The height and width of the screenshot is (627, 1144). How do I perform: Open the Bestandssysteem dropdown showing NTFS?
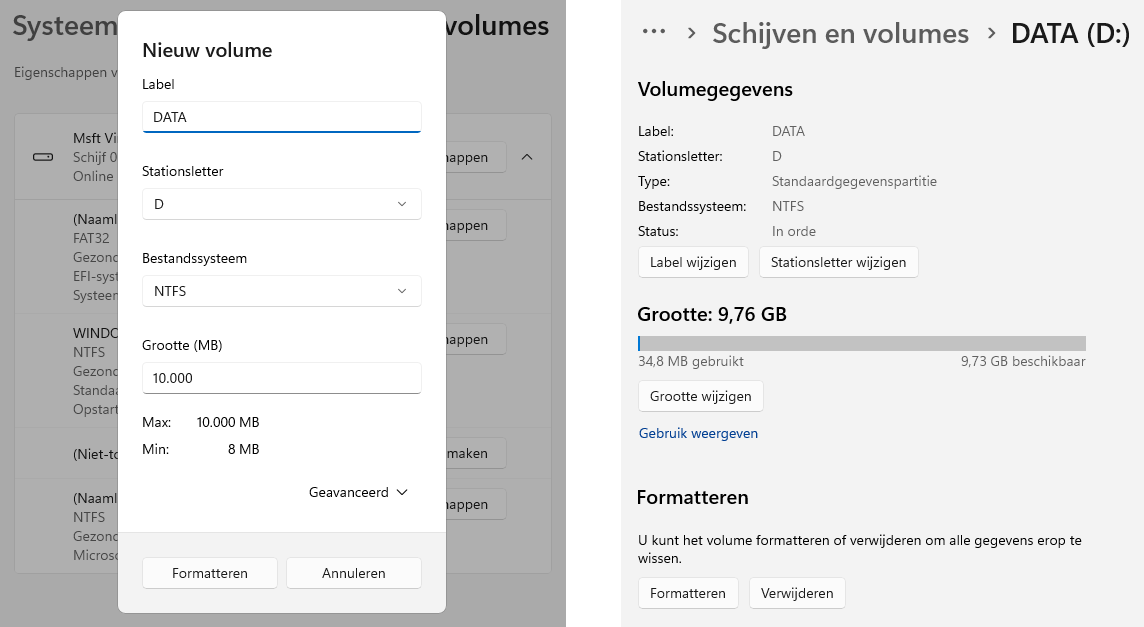click(282, 291)
